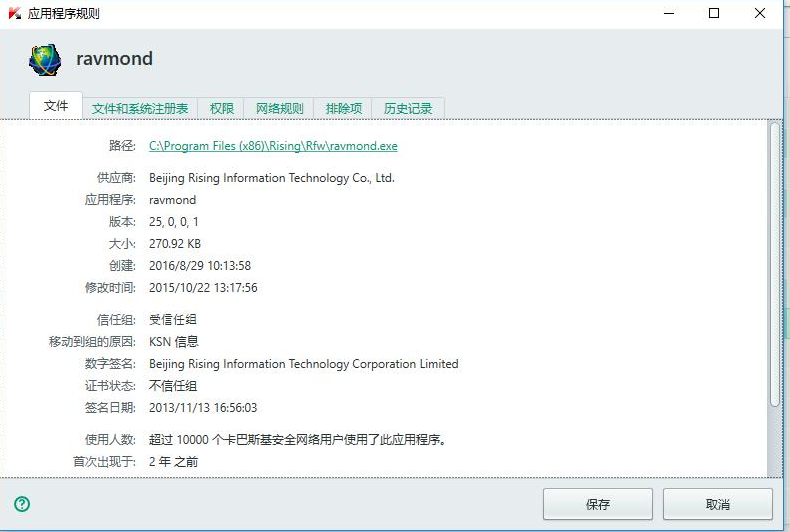790x532 pixels.
Task: Open the 权限 tab
Action: (x=222, y=108)
